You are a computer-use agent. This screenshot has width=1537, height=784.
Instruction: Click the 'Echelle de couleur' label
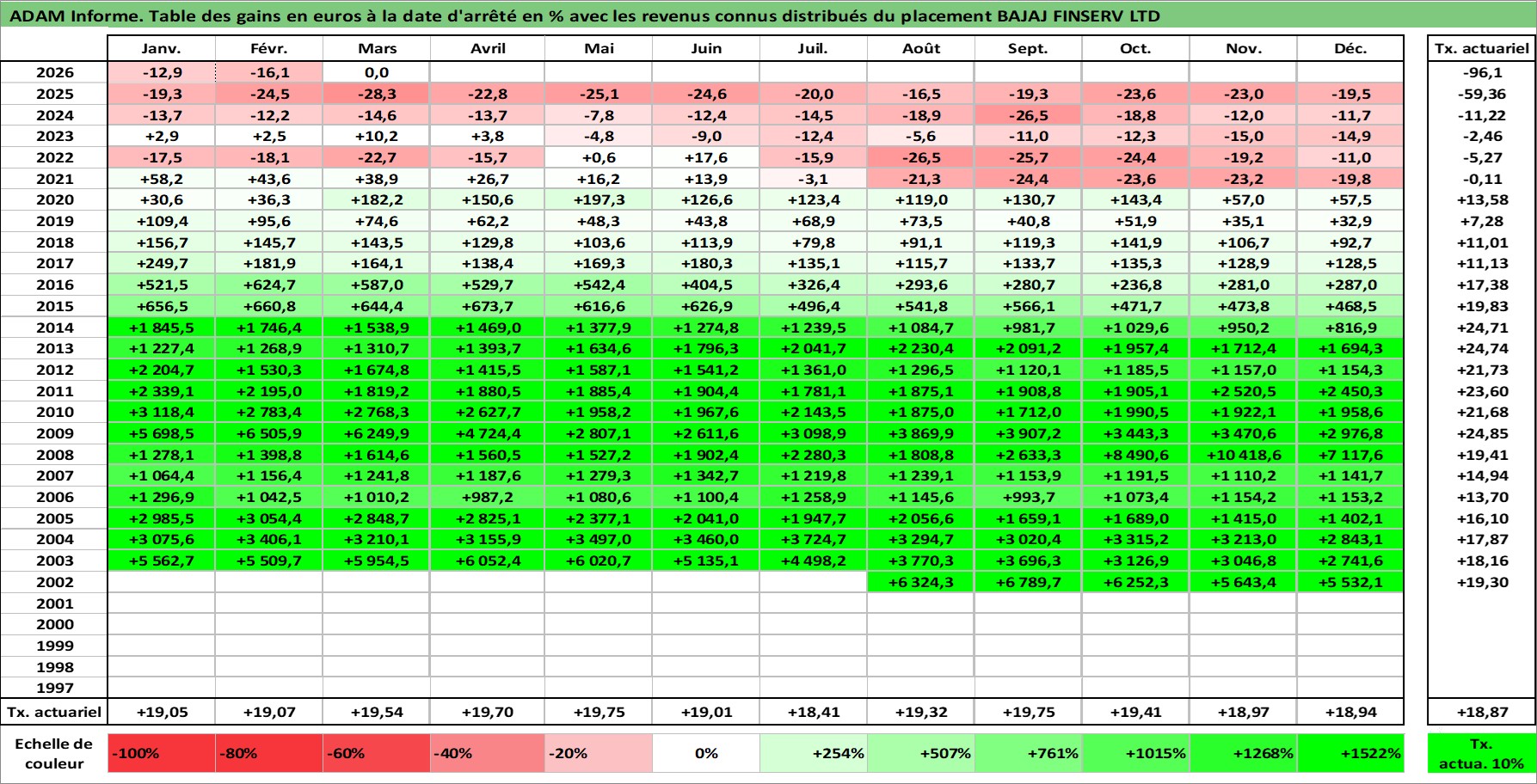click(x=54, y=753)
